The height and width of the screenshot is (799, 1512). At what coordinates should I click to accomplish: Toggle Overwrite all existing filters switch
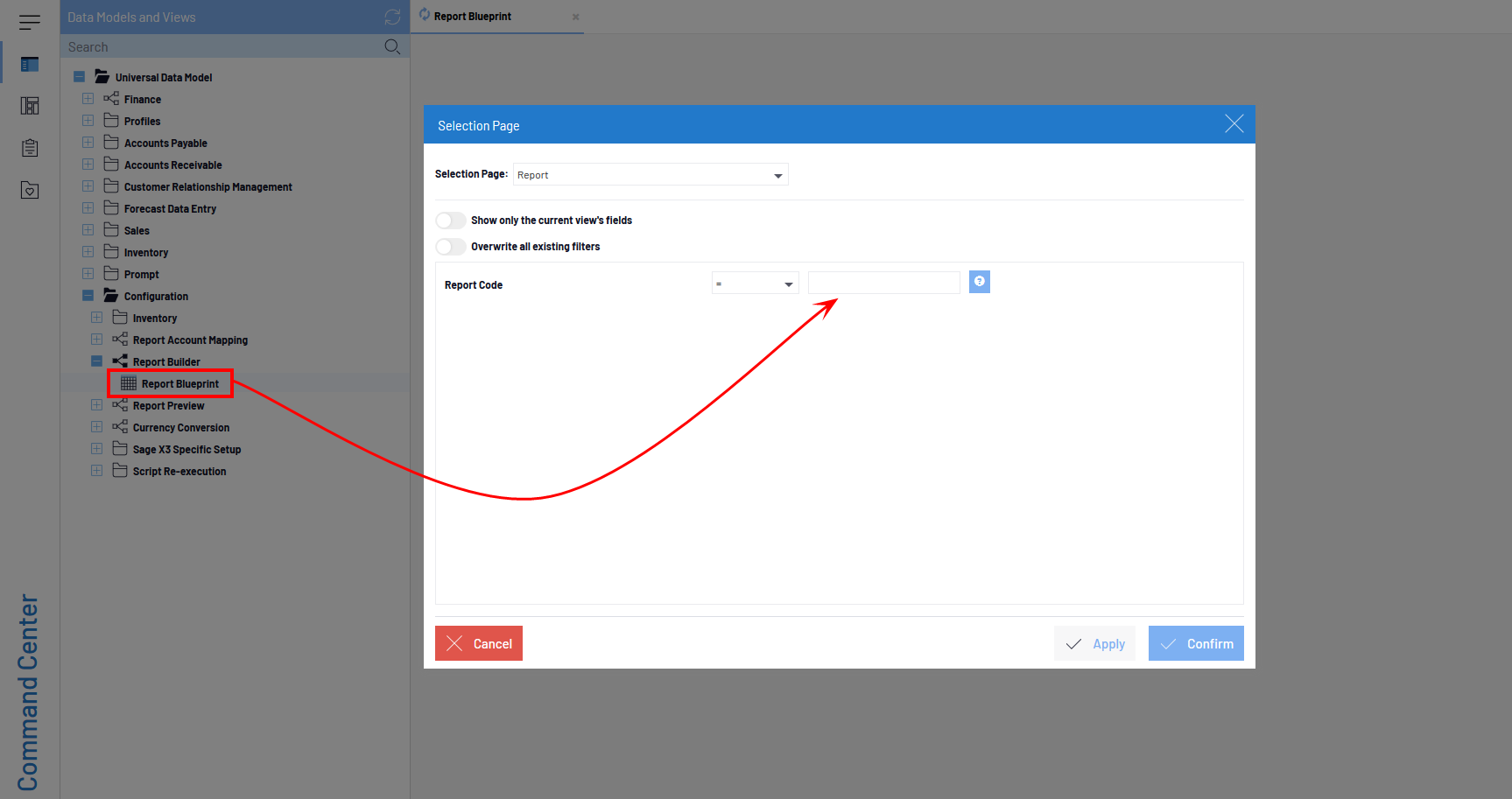(451, 247)
